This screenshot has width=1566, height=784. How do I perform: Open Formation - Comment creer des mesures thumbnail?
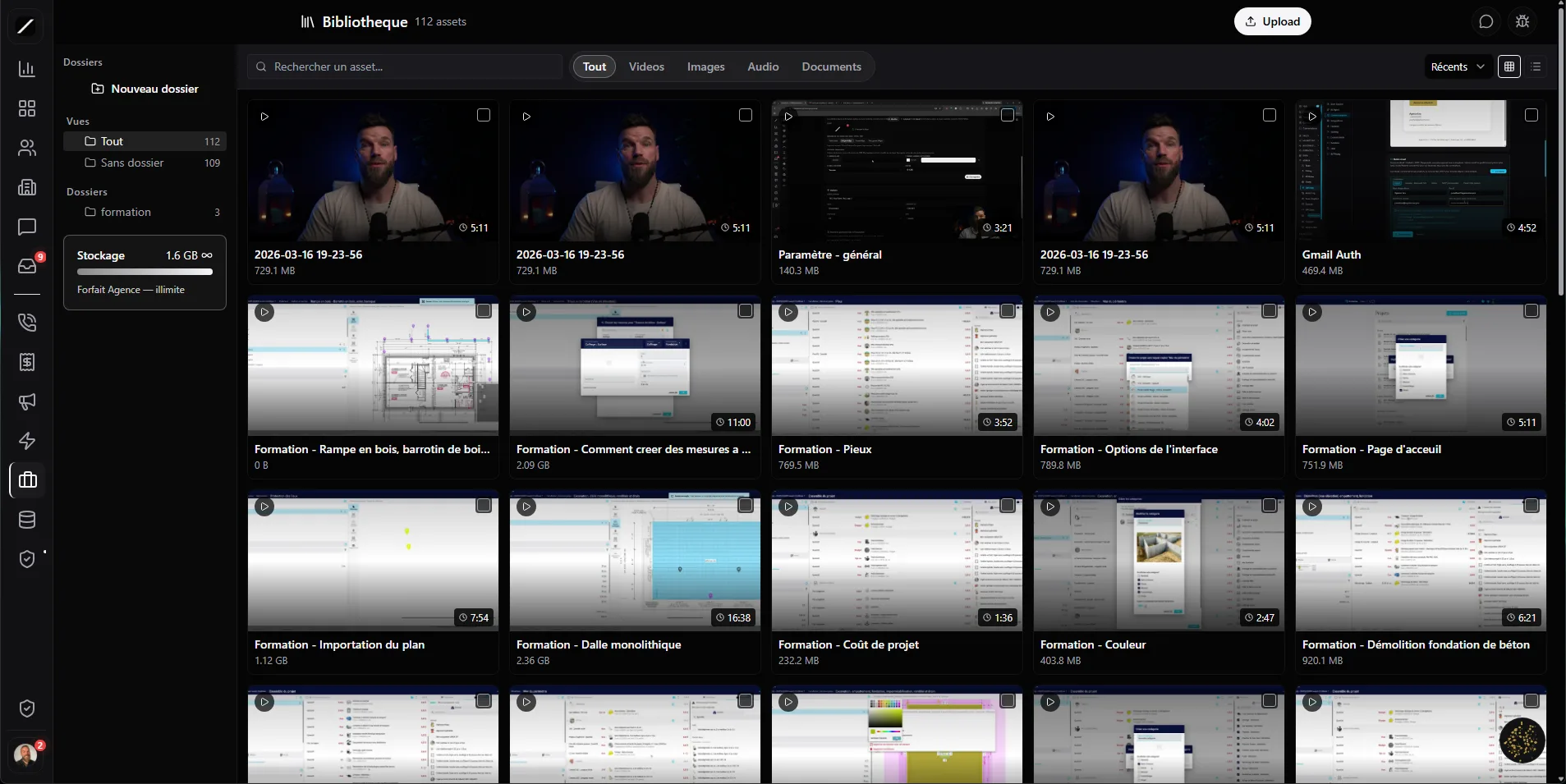click(635, 365)
